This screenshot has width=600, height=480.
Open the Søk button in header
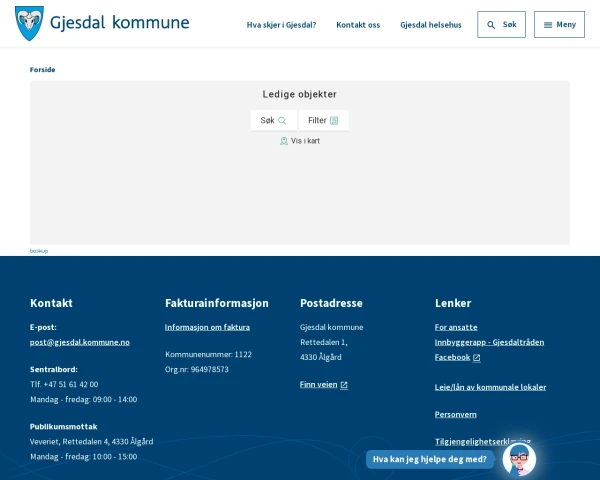[501, 24]
